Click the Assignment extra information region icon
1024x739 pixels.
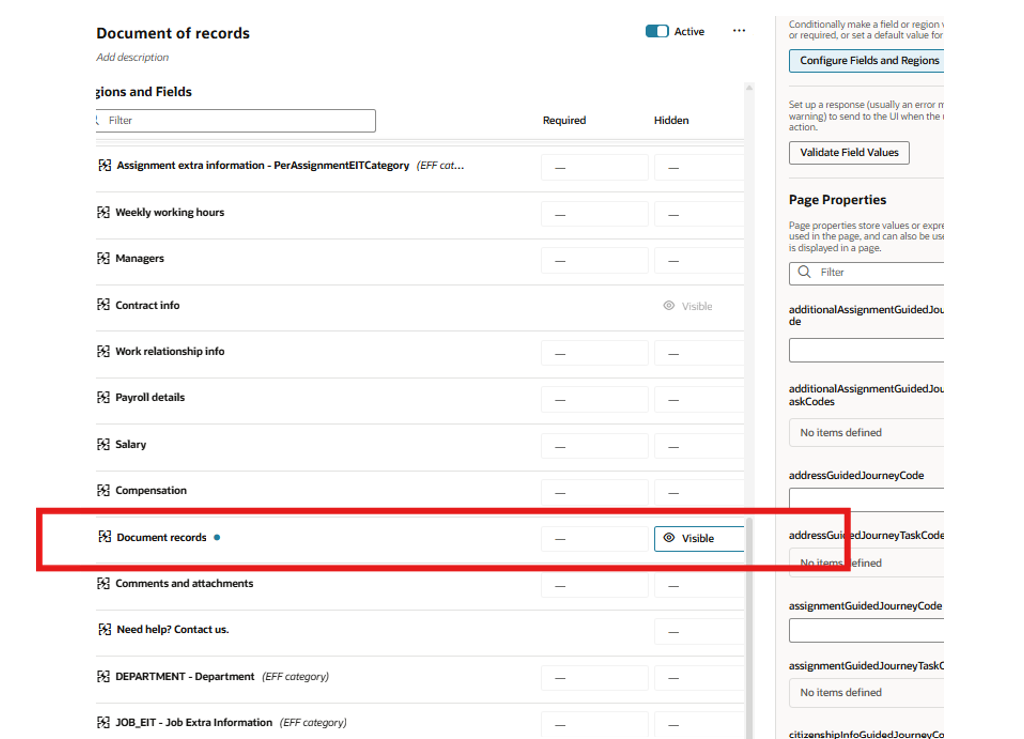click(104, 165)
